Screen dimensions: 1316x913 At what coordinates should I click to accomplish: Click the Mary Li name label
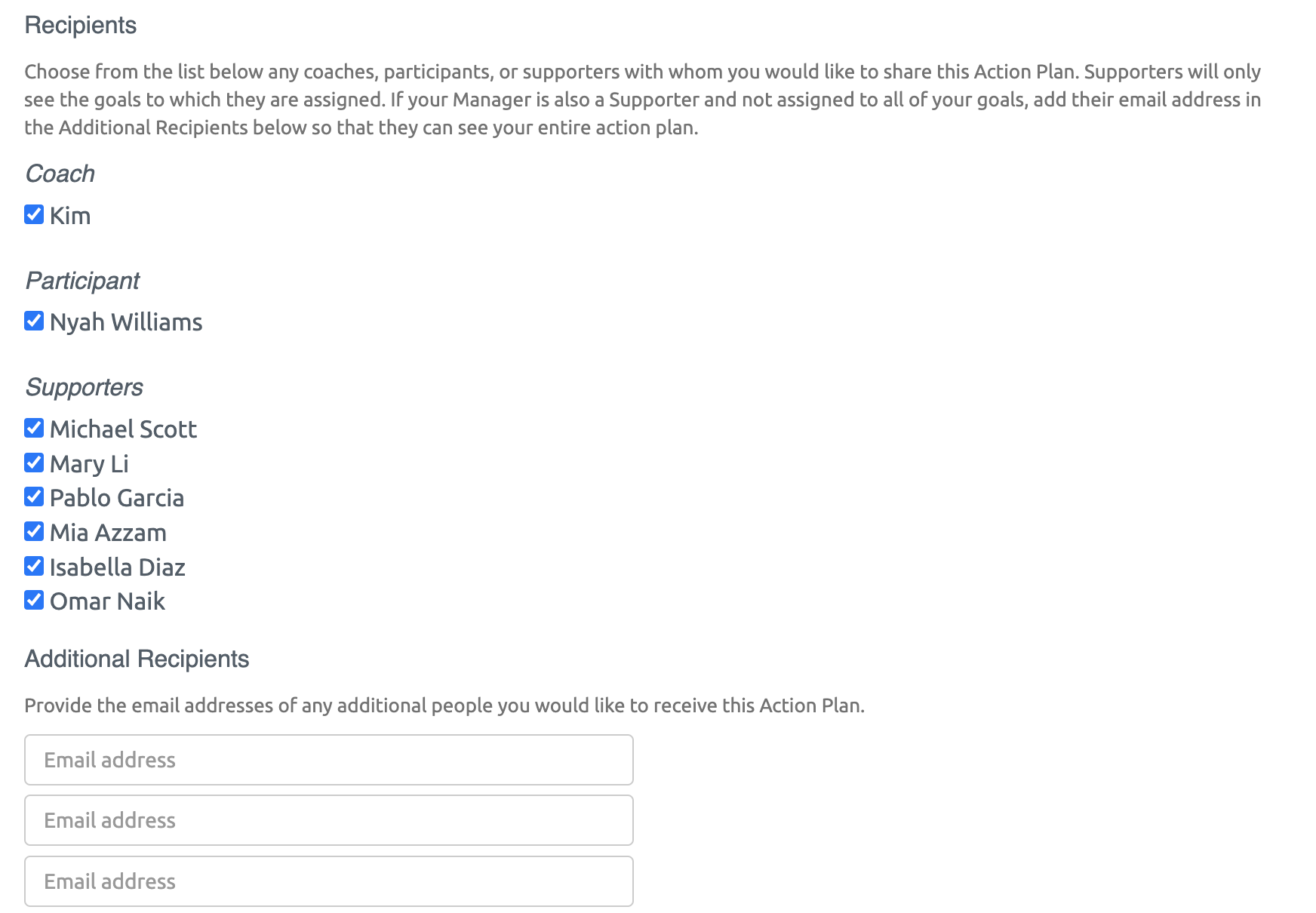(89, 464)
